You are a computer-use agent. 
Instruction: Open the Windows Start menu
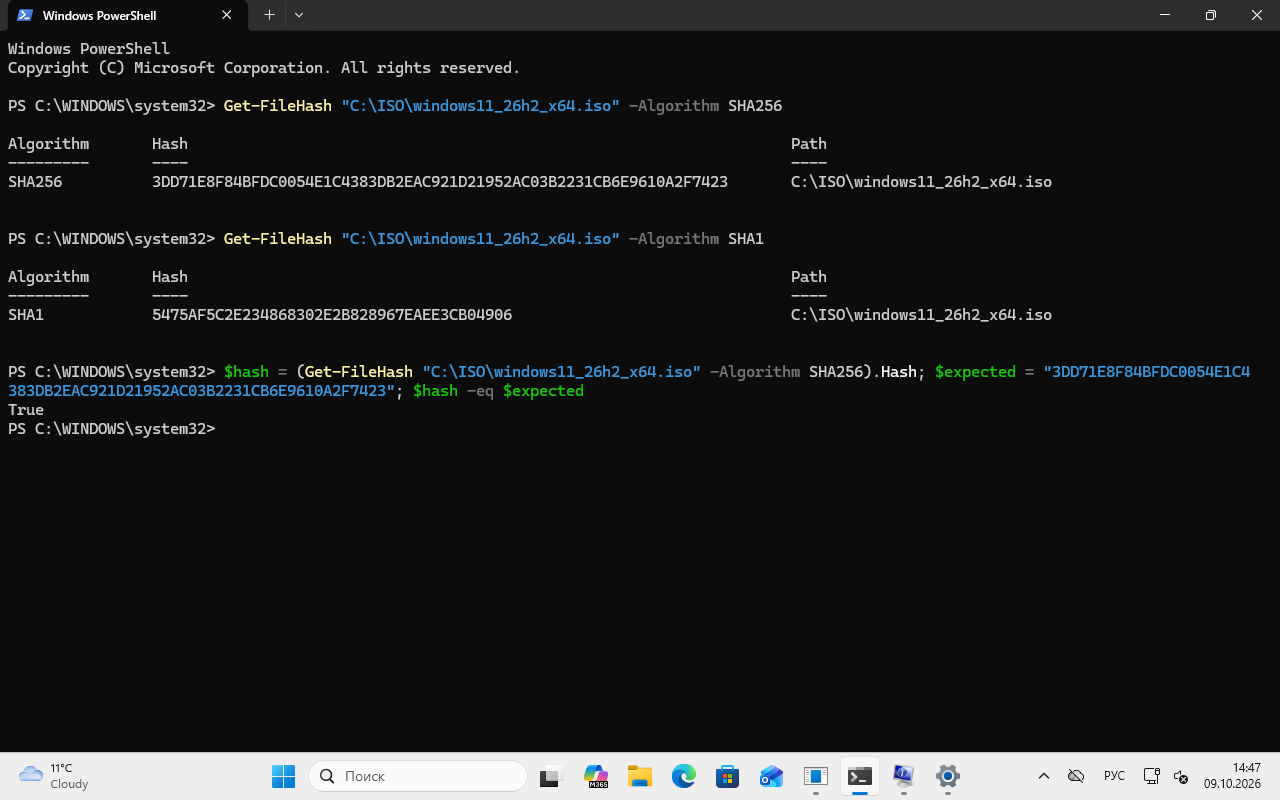coord(283,776)
